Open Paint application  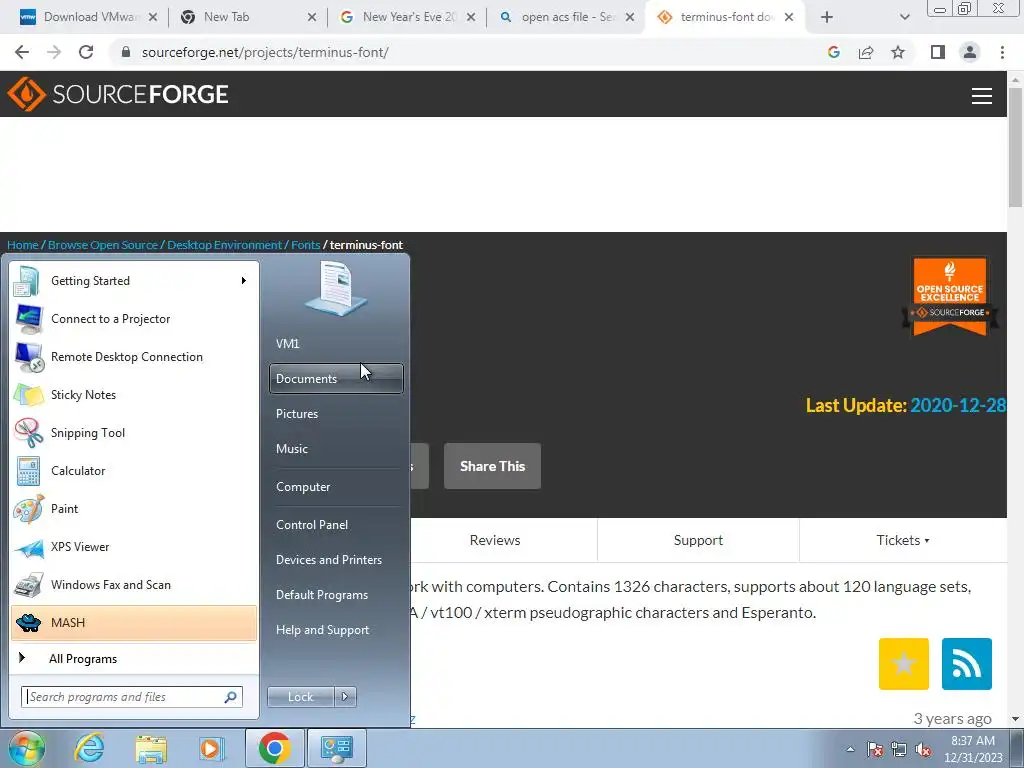tap(134, 509)
